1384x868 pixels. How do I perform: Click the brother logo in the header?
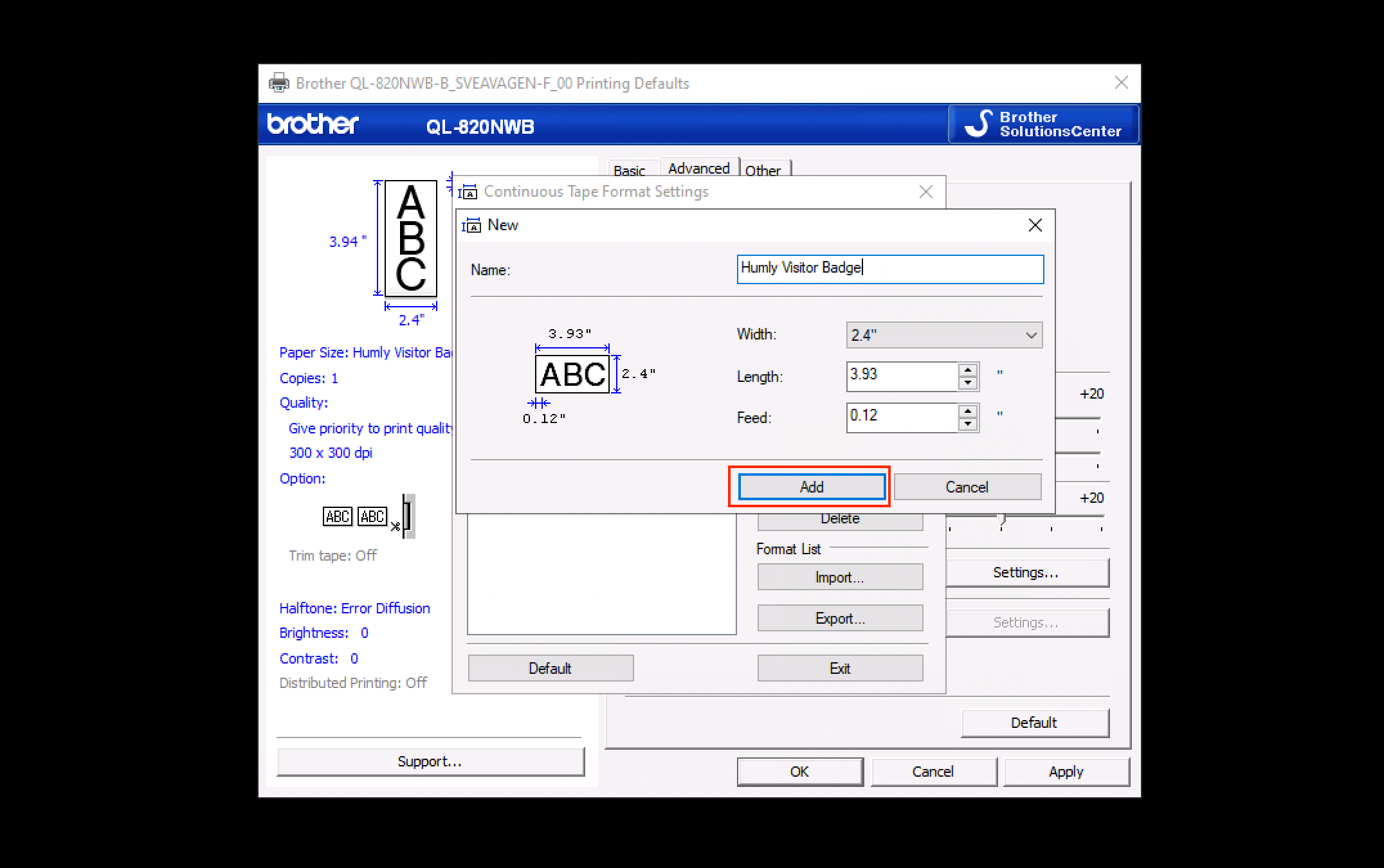pos(313,123)
